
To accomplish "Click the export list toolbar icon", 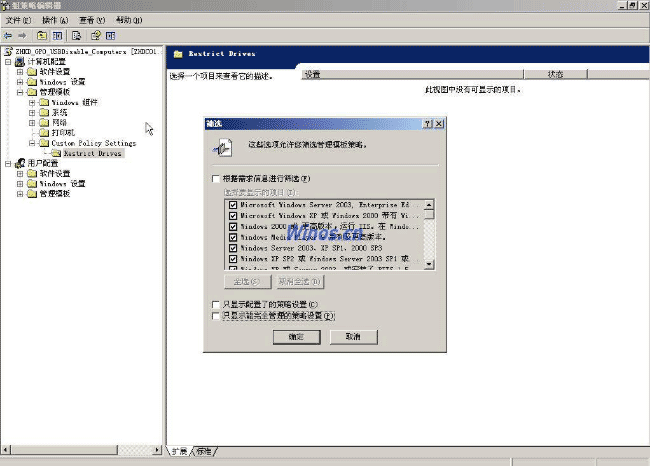I will pos(76,36).
